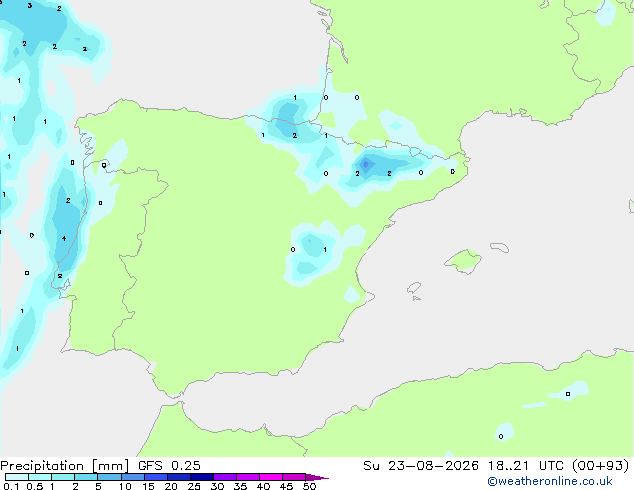Click the legend label '50'
Screen dimensions: 634x490
[x=309, y=486]
